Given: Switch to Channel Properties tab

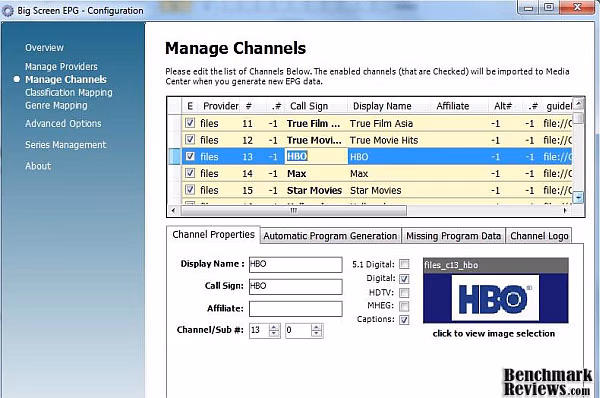Looking at the screenshot, I should pyautogui.click(x=213, y=235).
